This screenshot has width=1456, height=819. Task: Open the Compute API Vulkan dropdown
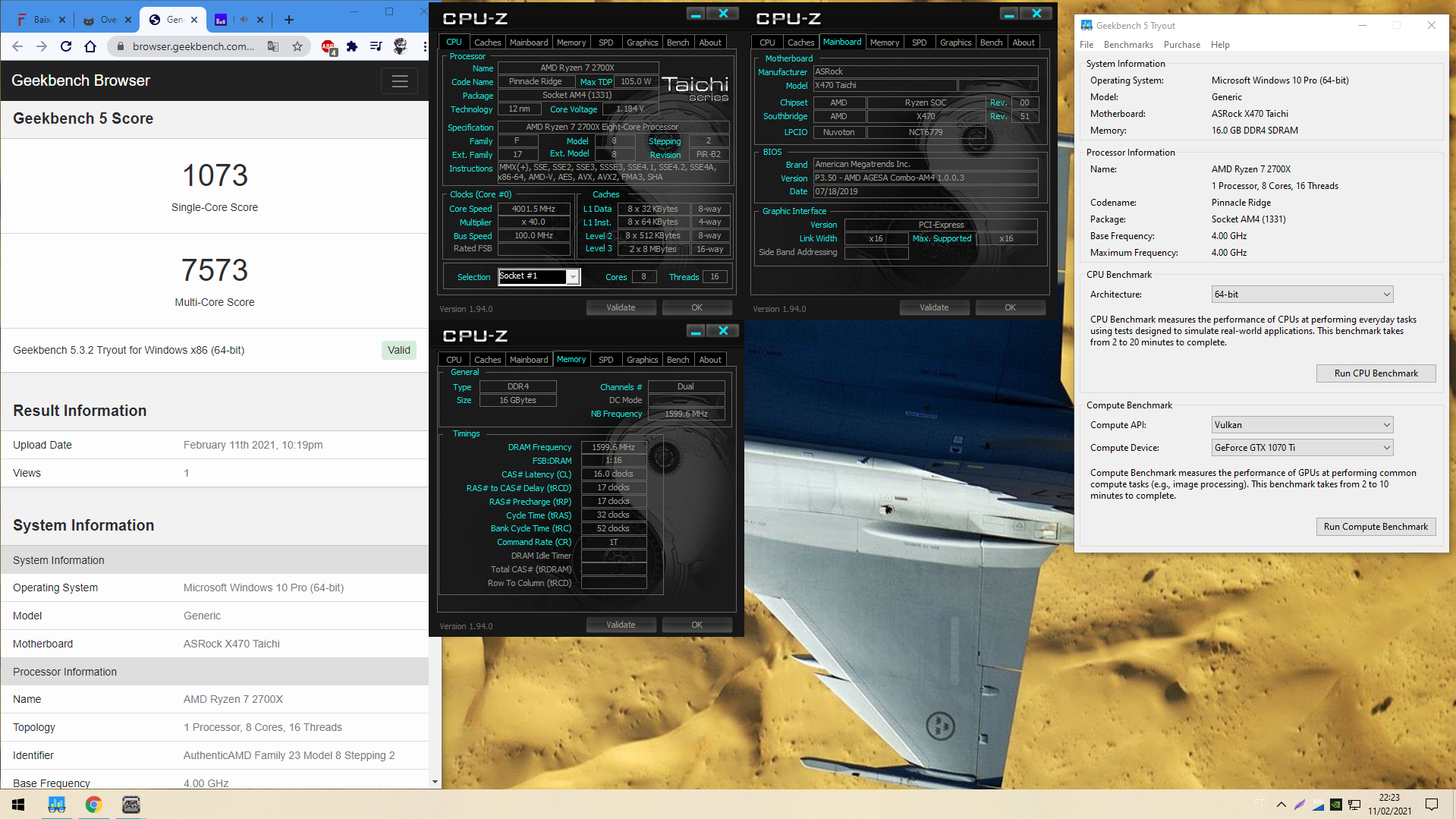click(x=1302, y=425)
